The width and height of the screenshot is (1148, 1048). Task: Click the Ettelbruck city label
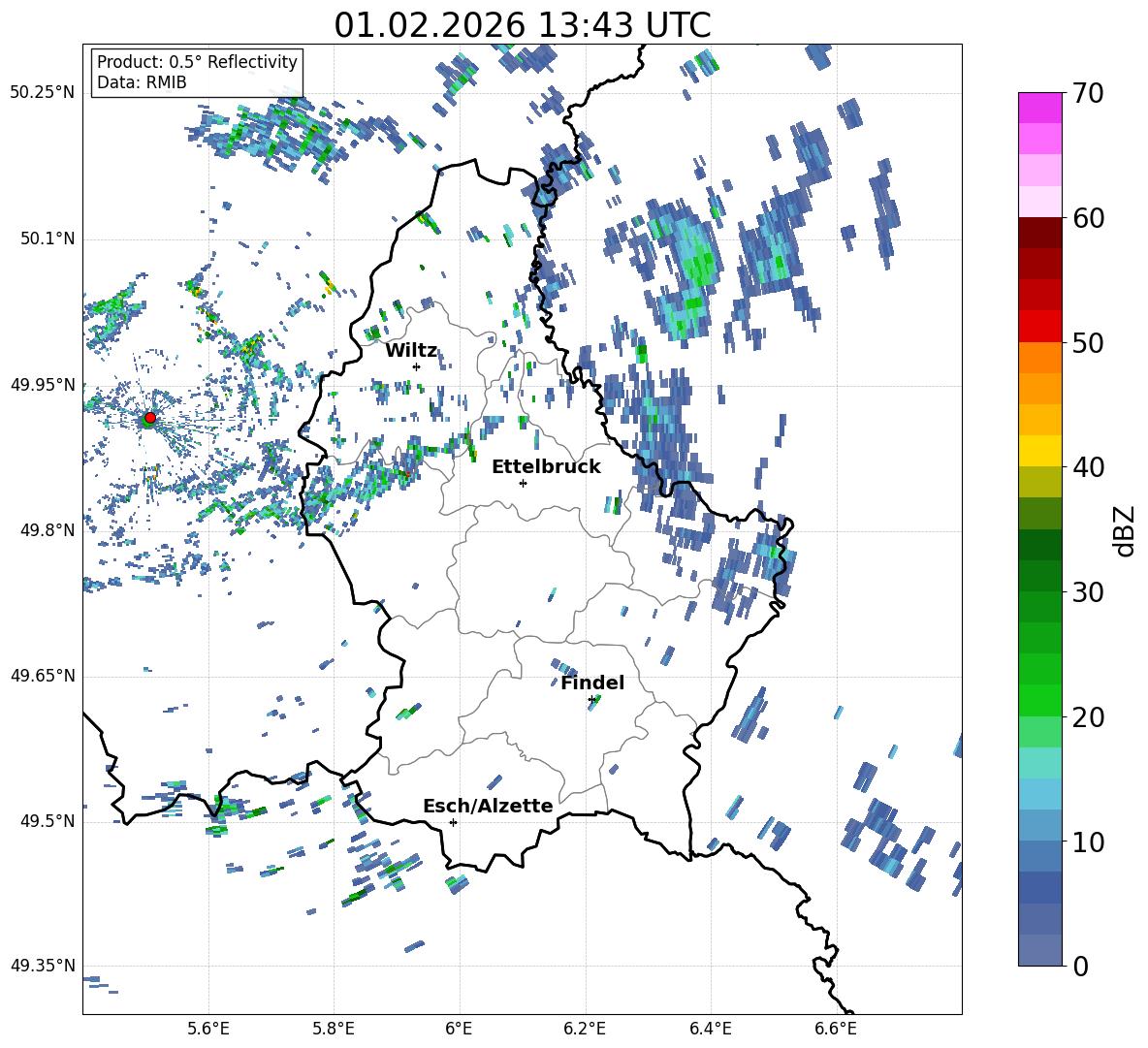tap(546, 467)
